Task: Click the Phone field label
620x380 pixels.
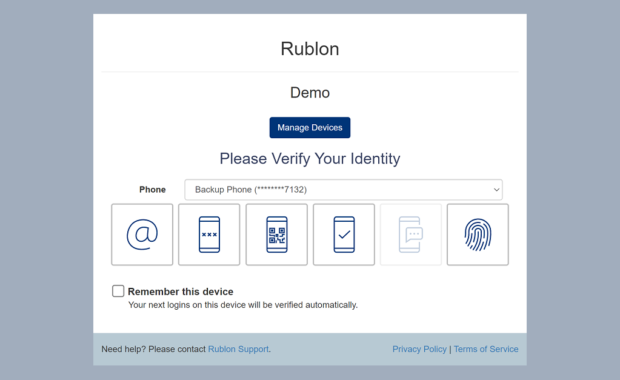Action: pyautogui.click(x=152, y=189)
